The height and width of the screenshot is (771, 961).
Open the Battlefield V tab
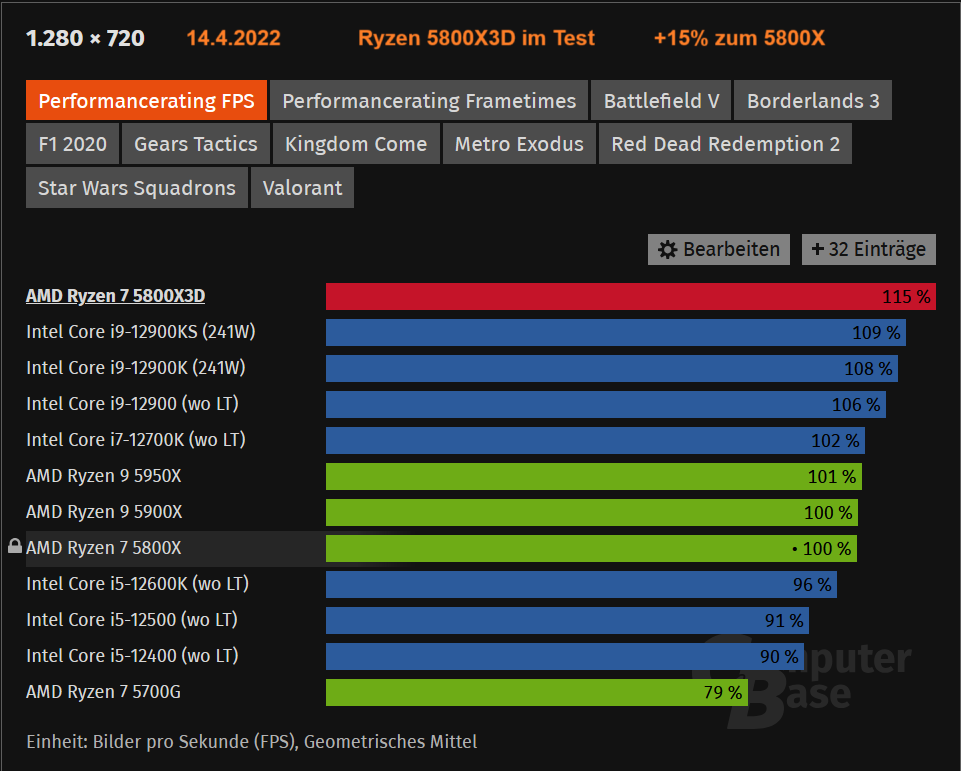coord(661,101)
